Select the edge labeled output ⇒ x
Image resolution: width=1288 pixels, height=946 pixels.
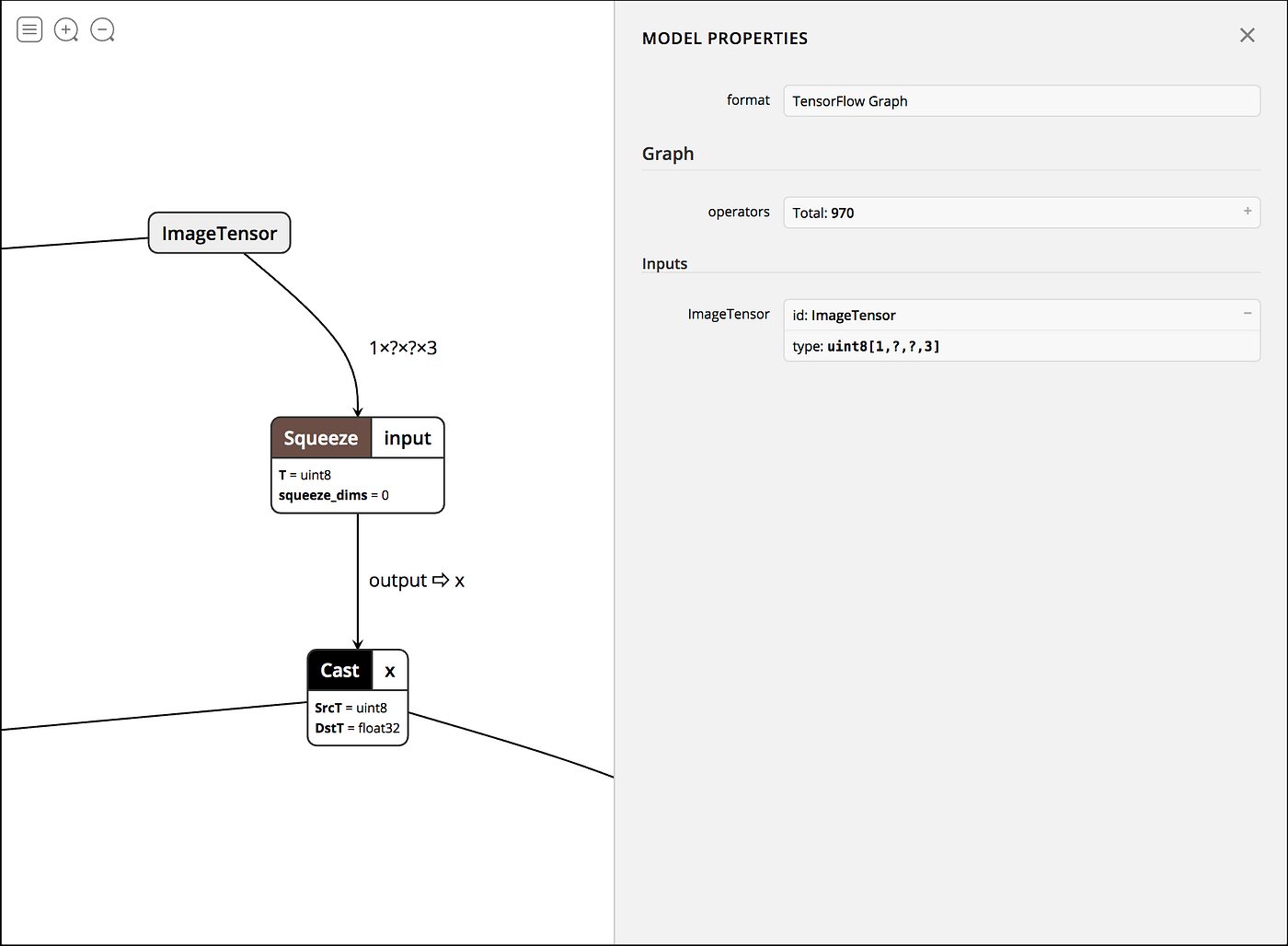(416, 580)
